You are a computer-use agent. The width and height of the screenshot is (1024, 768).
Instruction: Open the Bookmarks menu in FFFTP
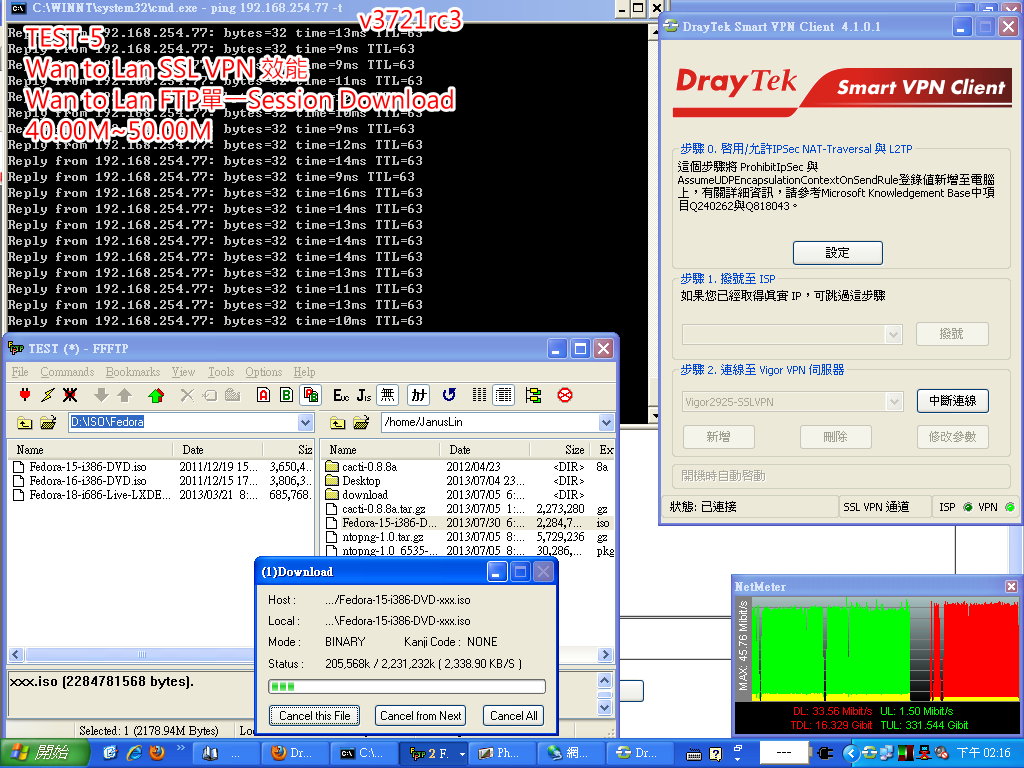click(133, 372)
